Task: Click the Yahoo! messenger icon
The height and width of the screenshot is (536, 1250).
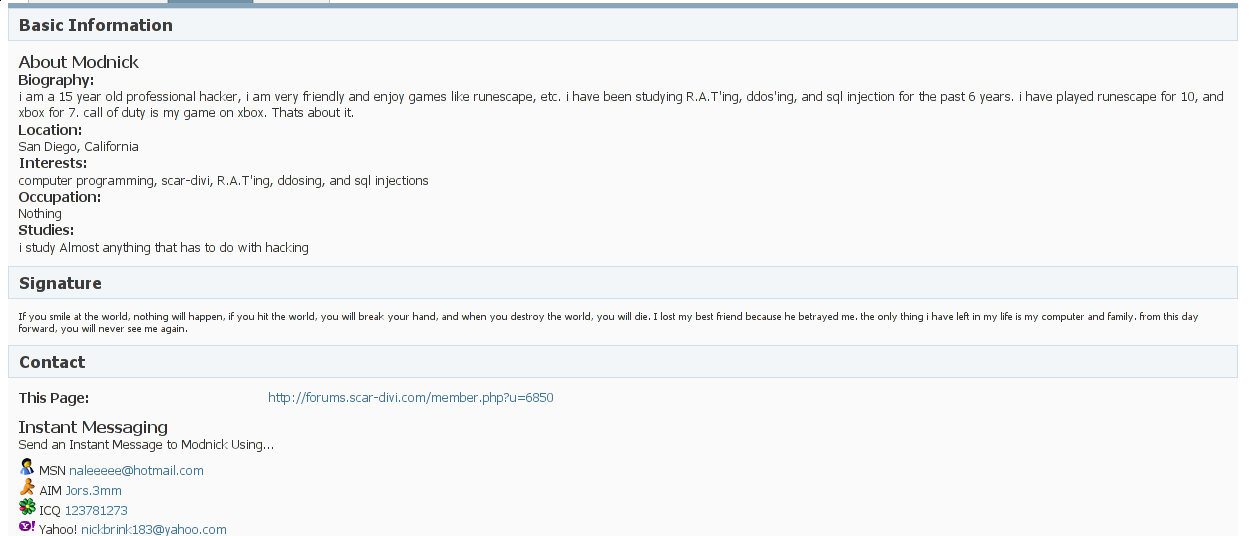Action: pos(27,526)
